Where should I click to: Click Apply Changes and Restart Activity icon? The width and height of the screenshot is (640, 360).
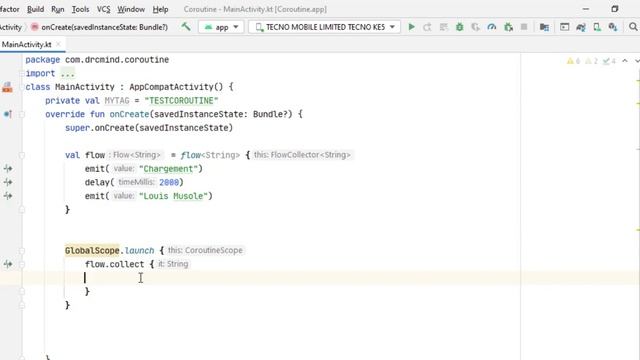427,27
